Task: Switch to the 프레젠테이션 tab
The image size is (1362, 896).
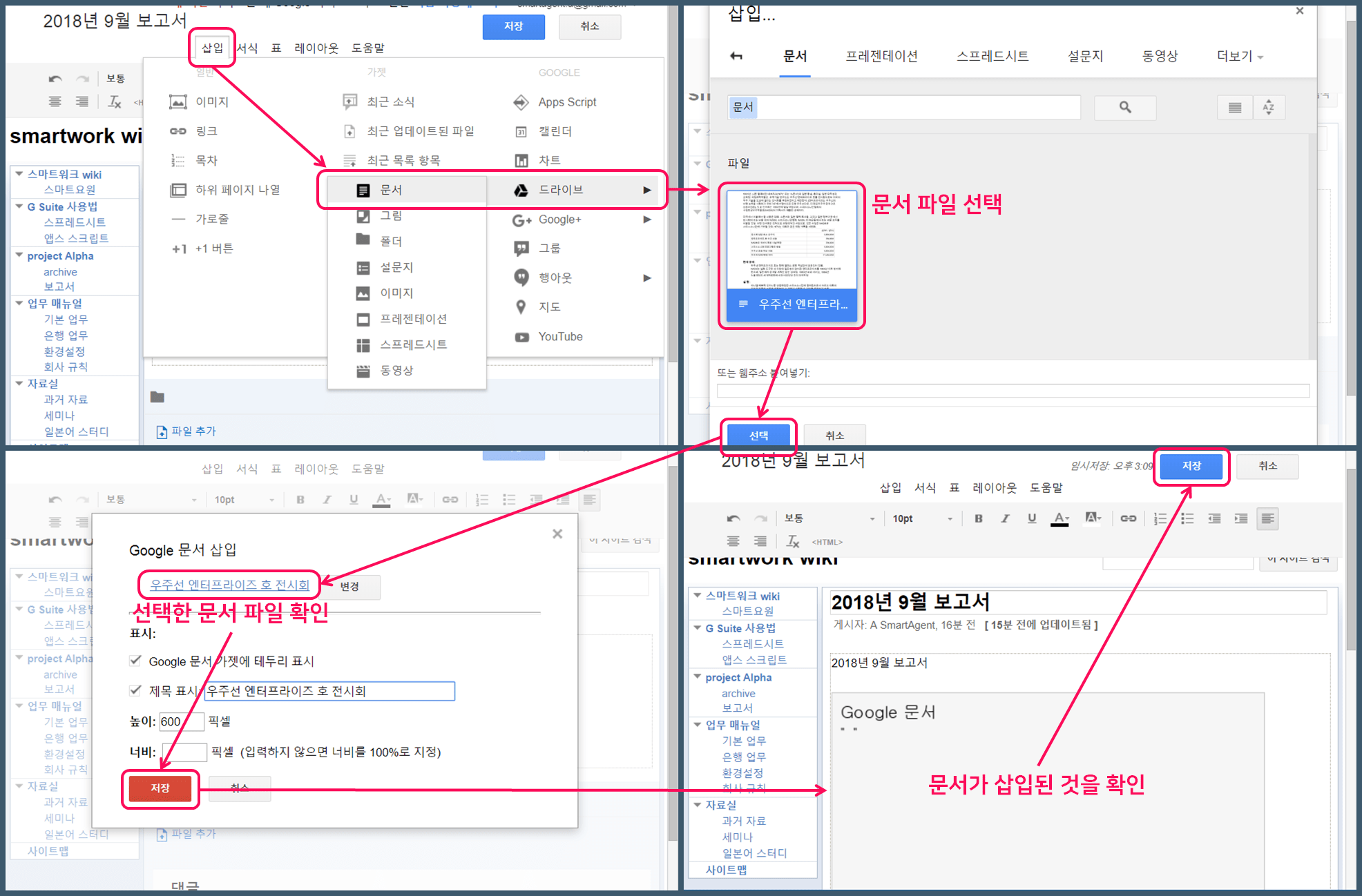Action: [881, 56]
